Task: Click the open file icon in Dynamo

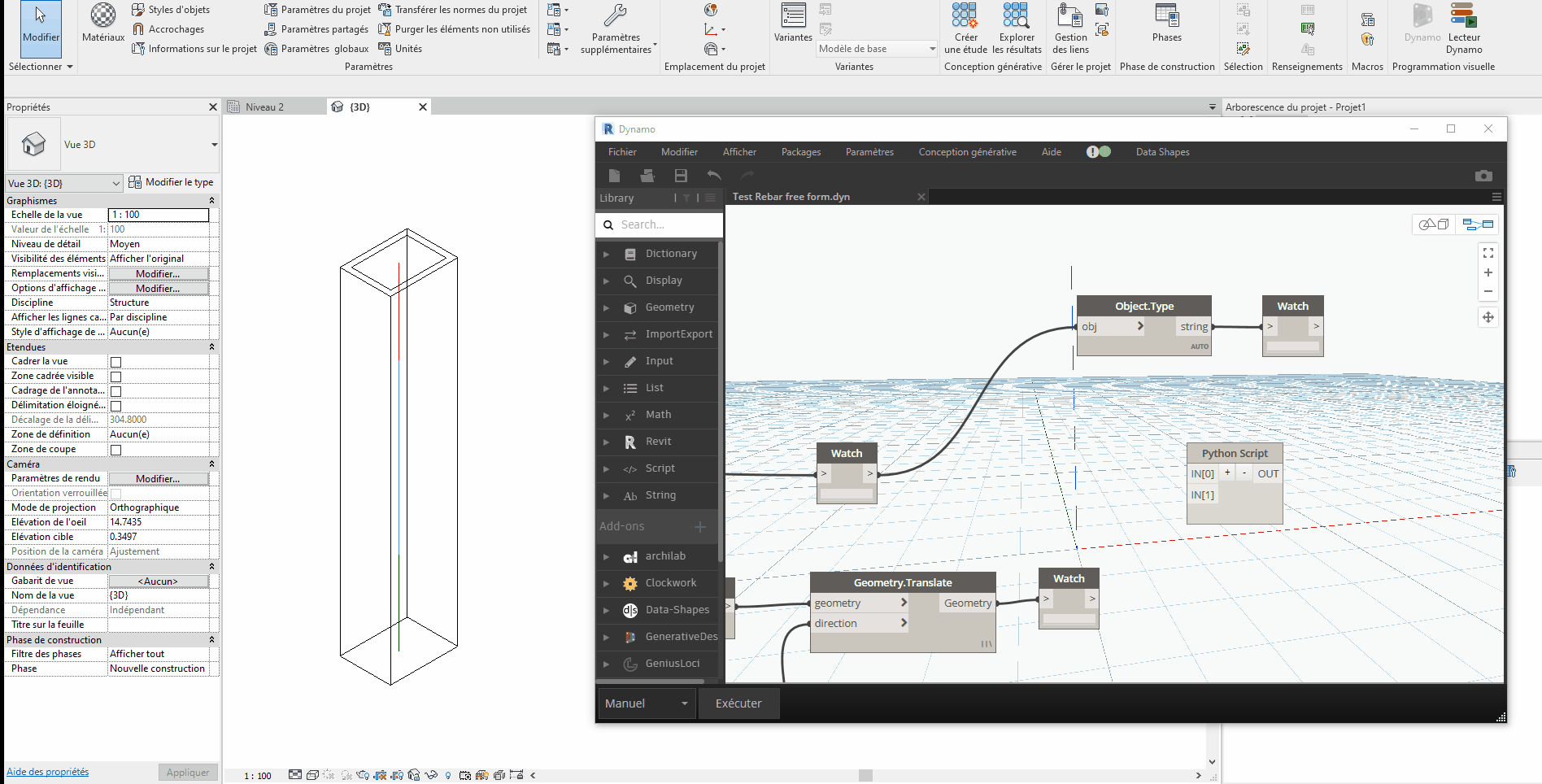Action: click(x=647, y=176)
